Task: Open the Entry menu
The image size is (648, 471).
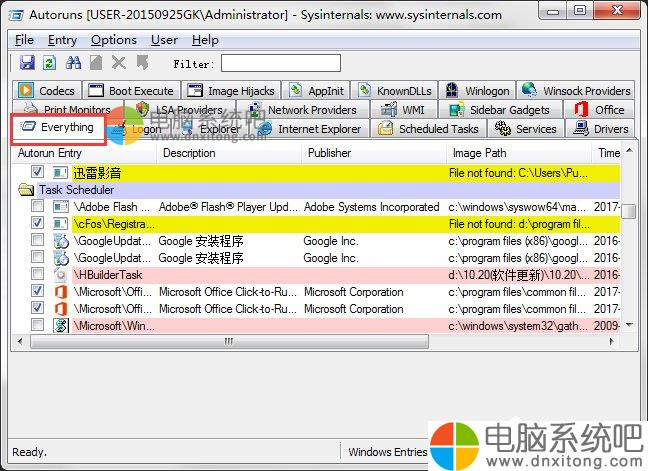Action: (62, 40)
